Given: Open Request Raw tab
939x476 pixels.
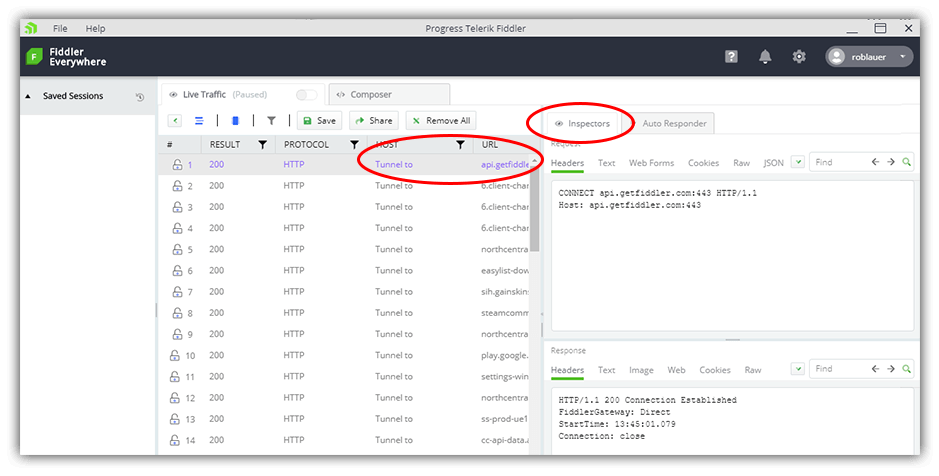Looking at the screenshot, I should (741, 163).
